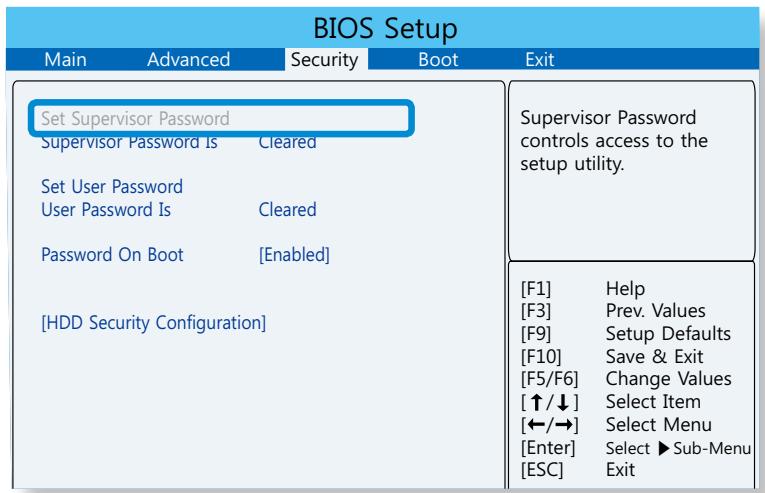Go to the Boot tab
Viewport: 765px width, 493px height.
[437, 61]
